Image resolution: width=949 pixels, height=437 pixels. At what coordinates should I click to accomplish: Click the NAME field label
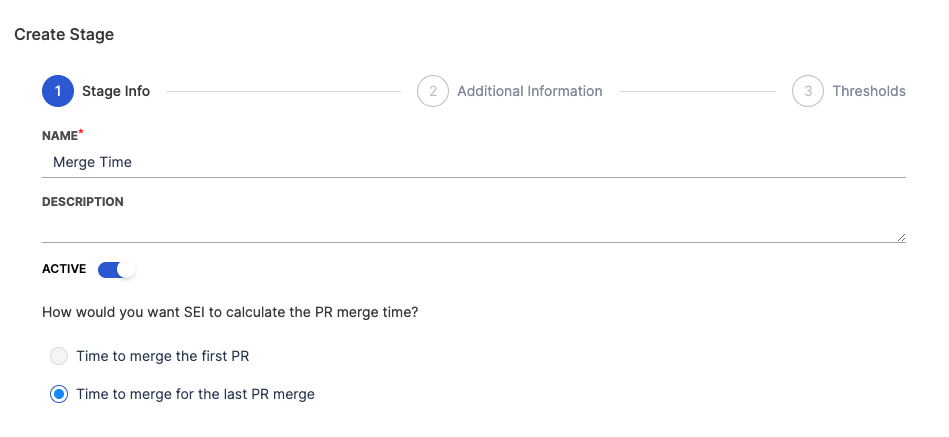pyautogui.click(x=59, y=134)
